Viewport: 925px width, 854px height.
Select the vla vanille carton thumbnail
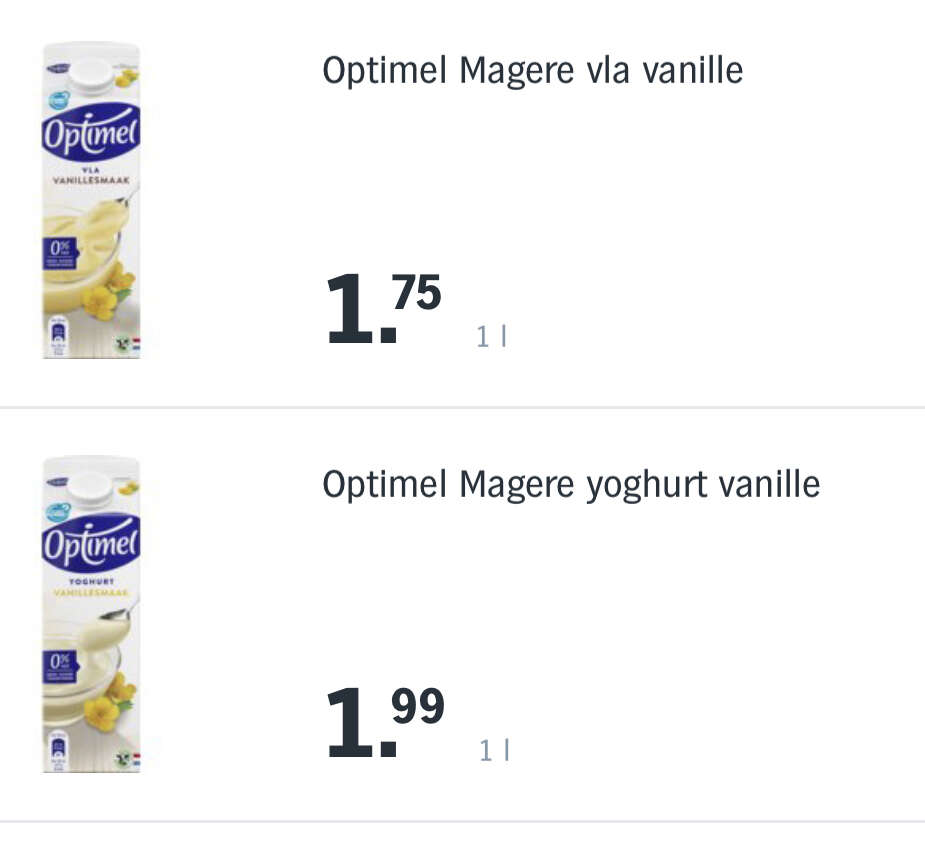[91, 200]
